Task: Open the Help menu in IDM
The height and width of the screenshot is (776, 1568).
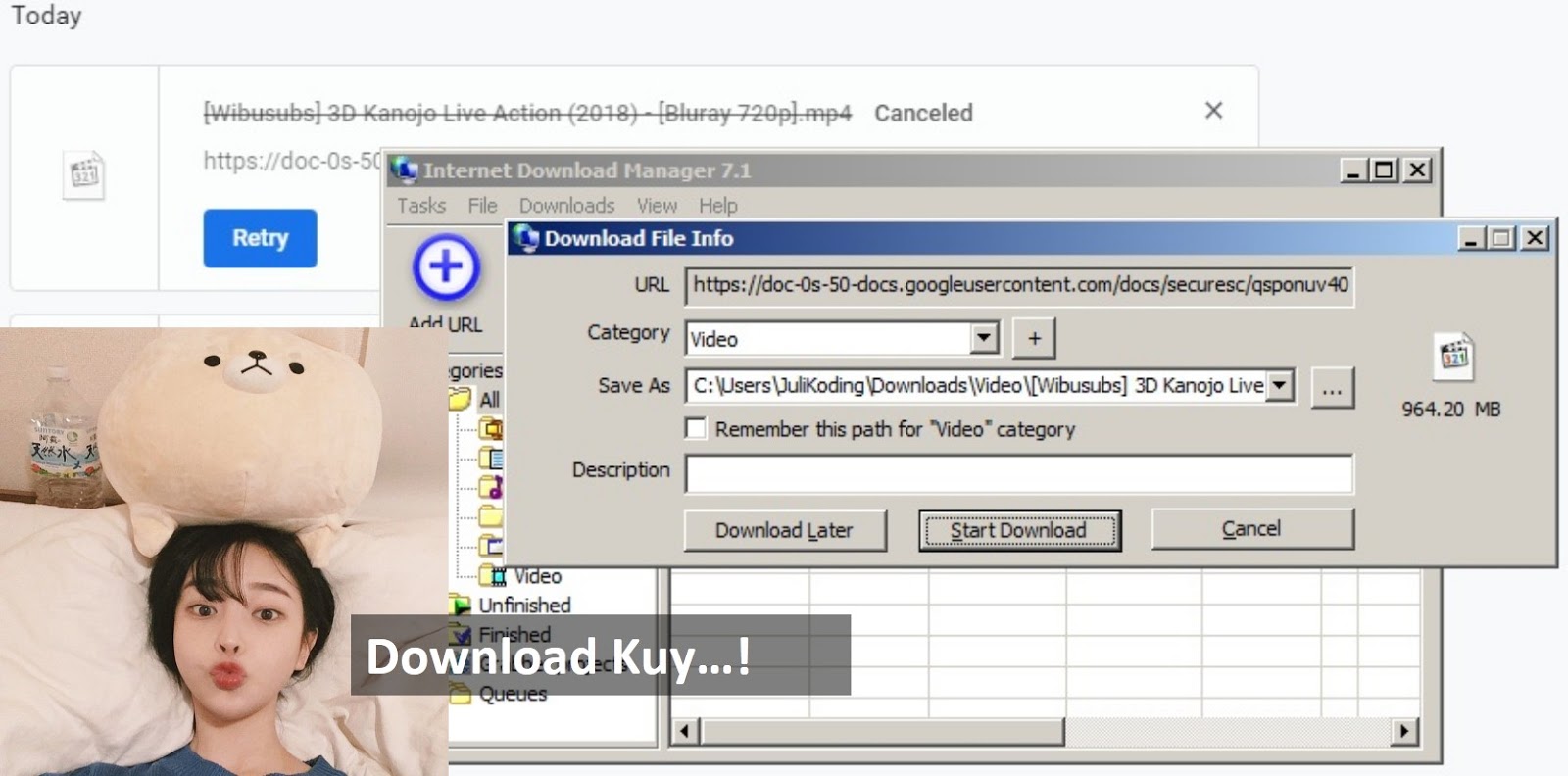Action: pyautogui.click(x=718, y=206)
